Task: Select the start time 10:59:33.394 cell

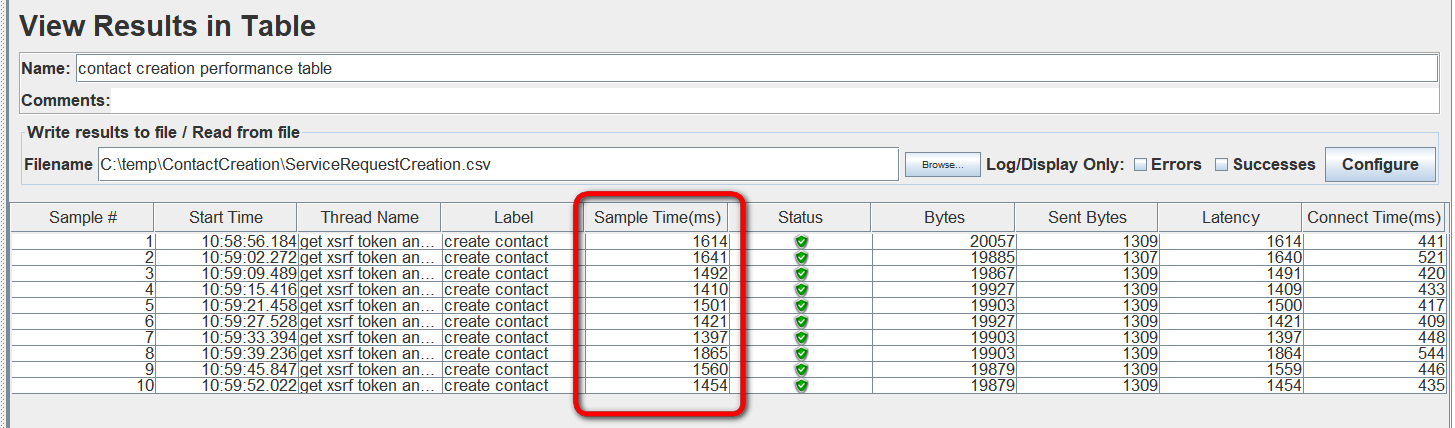Action: tap(226, 338)
